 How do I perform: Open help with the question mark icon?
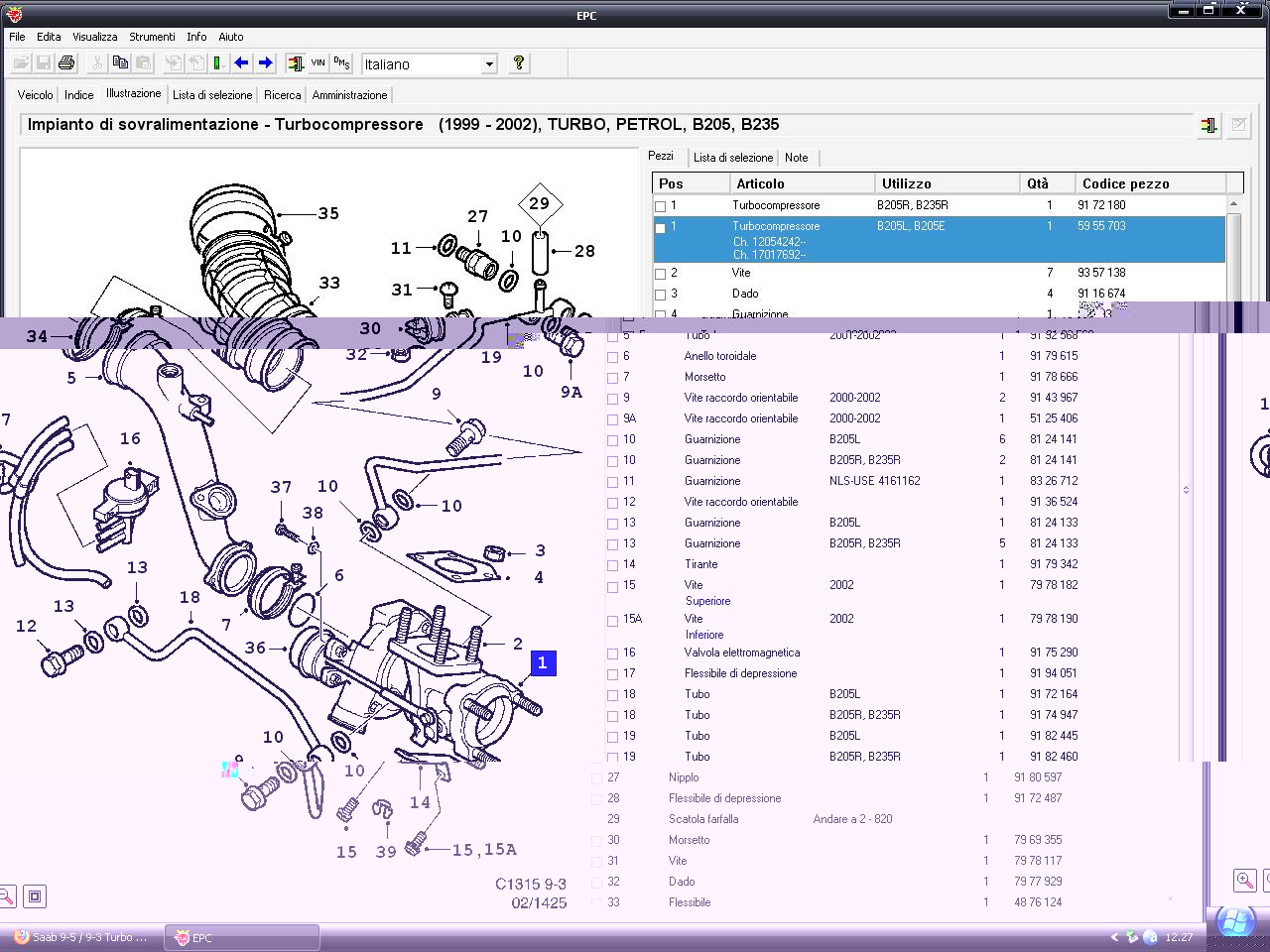518,63
